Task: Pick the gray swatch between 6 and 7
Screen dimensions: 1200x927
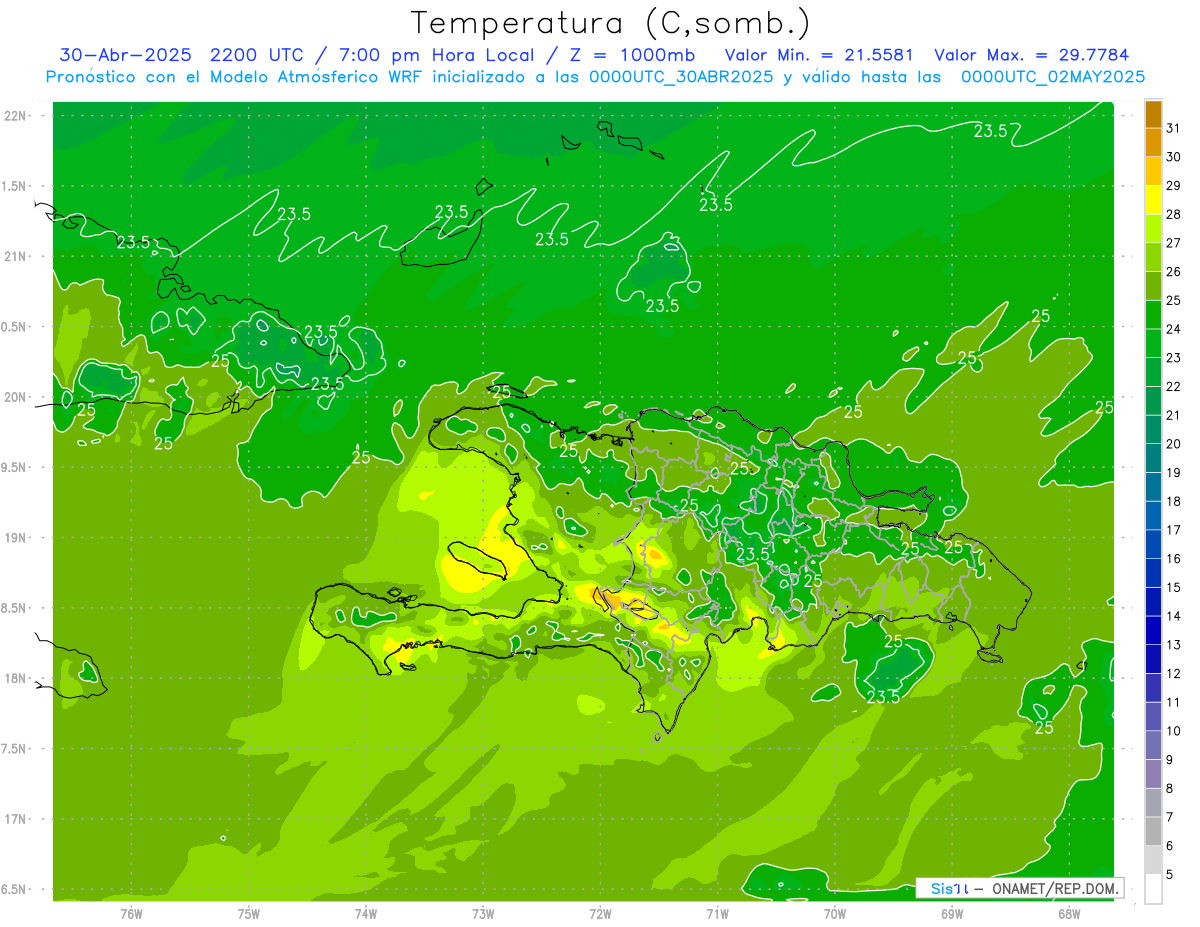Action: click(x=1153, y=831)
